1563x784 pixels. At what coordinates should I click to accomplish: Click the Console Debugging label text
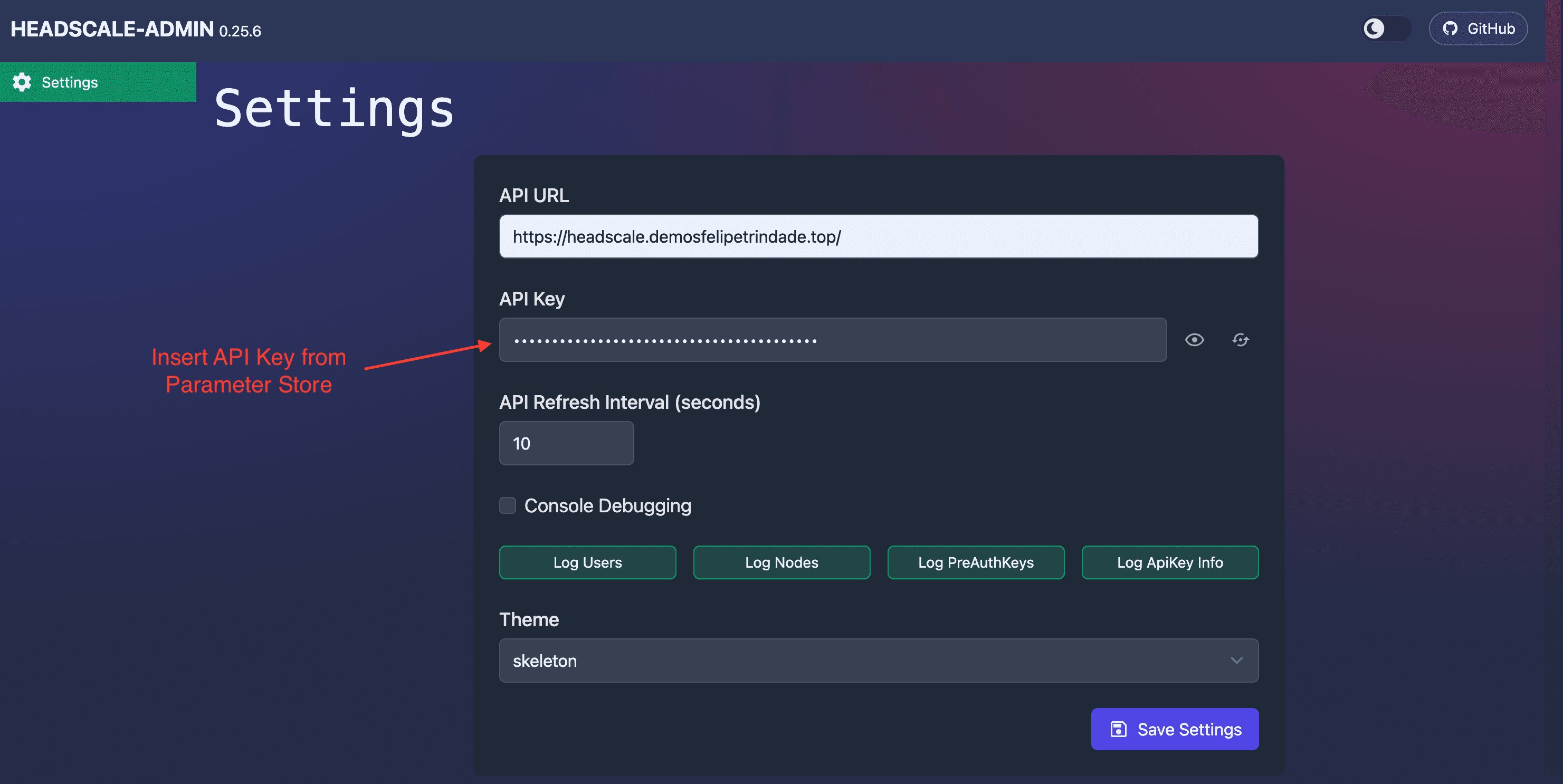point(607,505)
